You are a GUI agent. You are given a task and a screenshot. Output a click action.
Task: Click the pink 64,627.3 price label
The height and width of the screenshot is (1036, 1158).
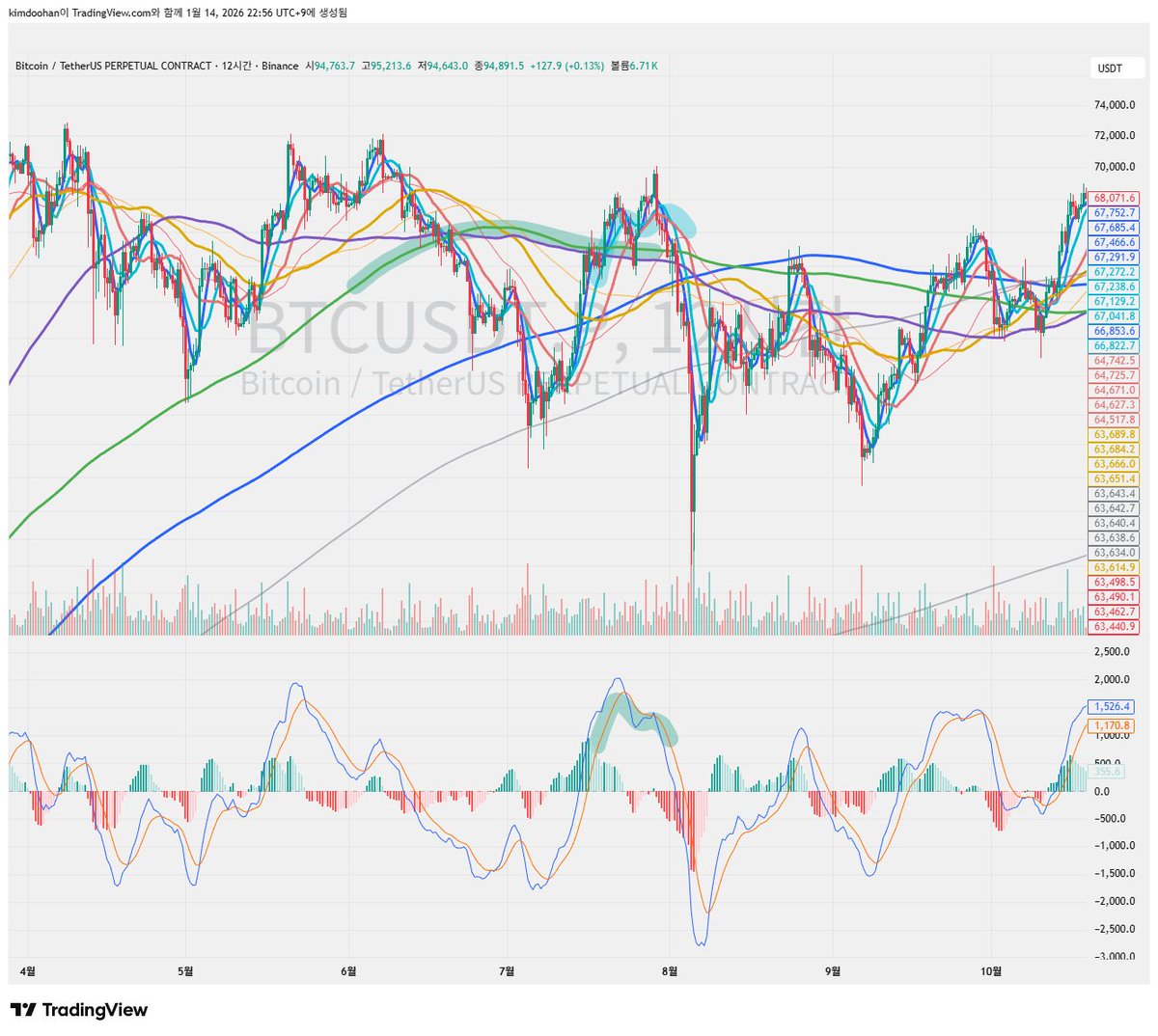tap(1114, 405)
